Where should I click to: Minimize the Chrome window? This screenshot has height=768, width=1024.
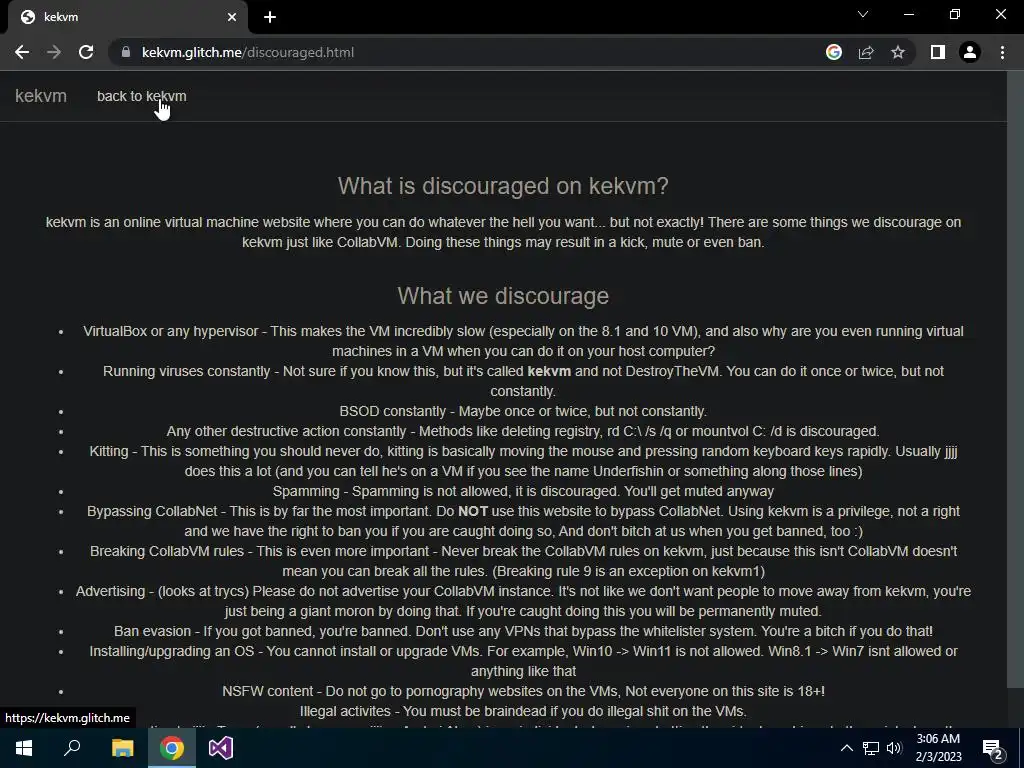click(908, 14)
